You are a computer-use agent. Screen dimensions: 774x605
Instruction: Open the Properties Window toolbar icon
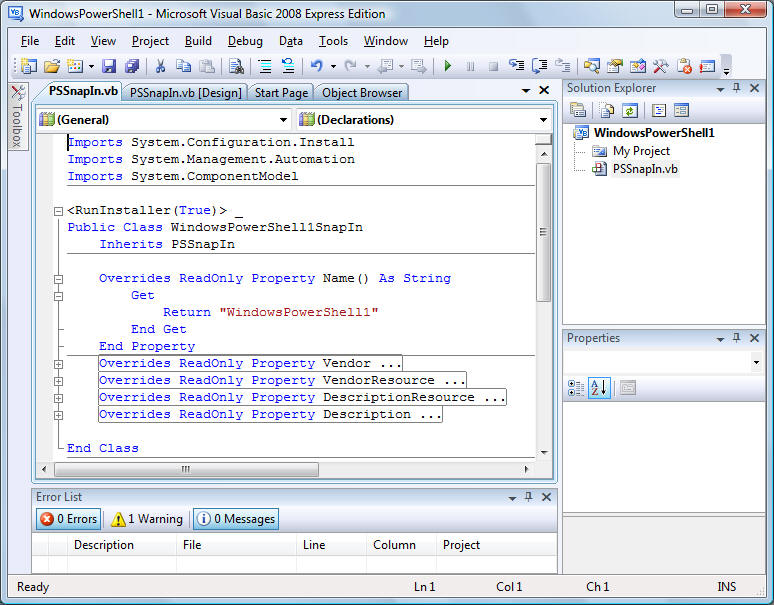click(615, 66)
